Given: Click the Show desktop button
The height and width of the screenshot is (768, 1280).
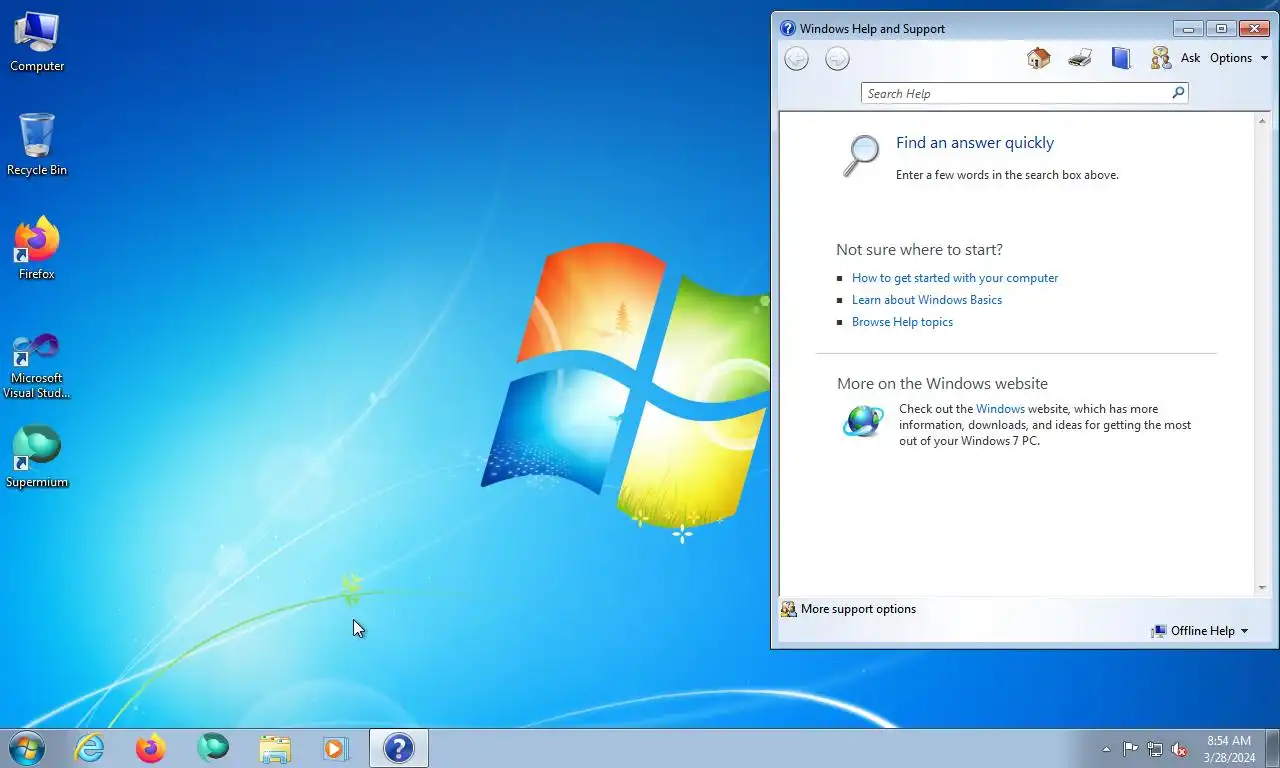Looking at the screenshot, I should tap(1272, 749).
